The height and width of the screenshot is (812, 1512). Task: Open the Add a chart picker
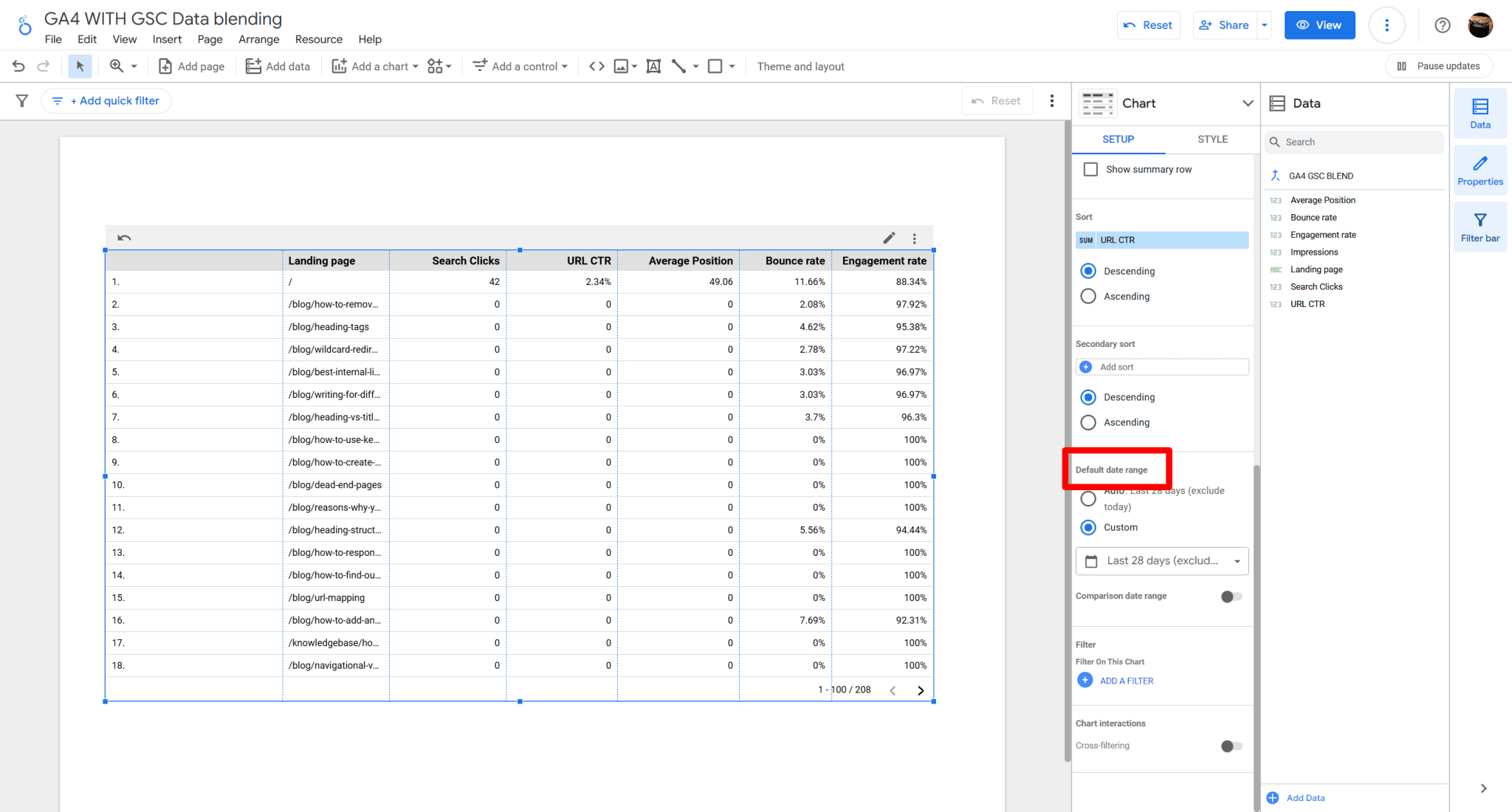(x=374, y=66)
